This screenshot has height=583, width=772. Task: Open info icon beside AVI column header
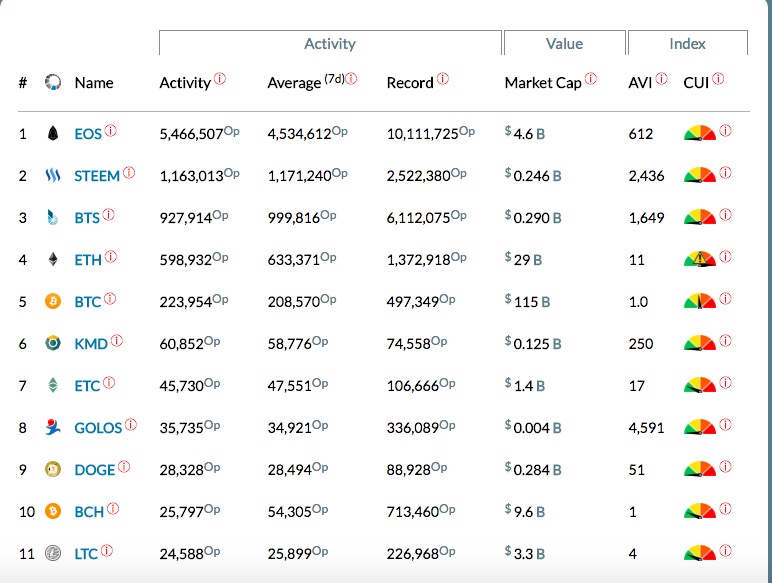tap(662, 79)
